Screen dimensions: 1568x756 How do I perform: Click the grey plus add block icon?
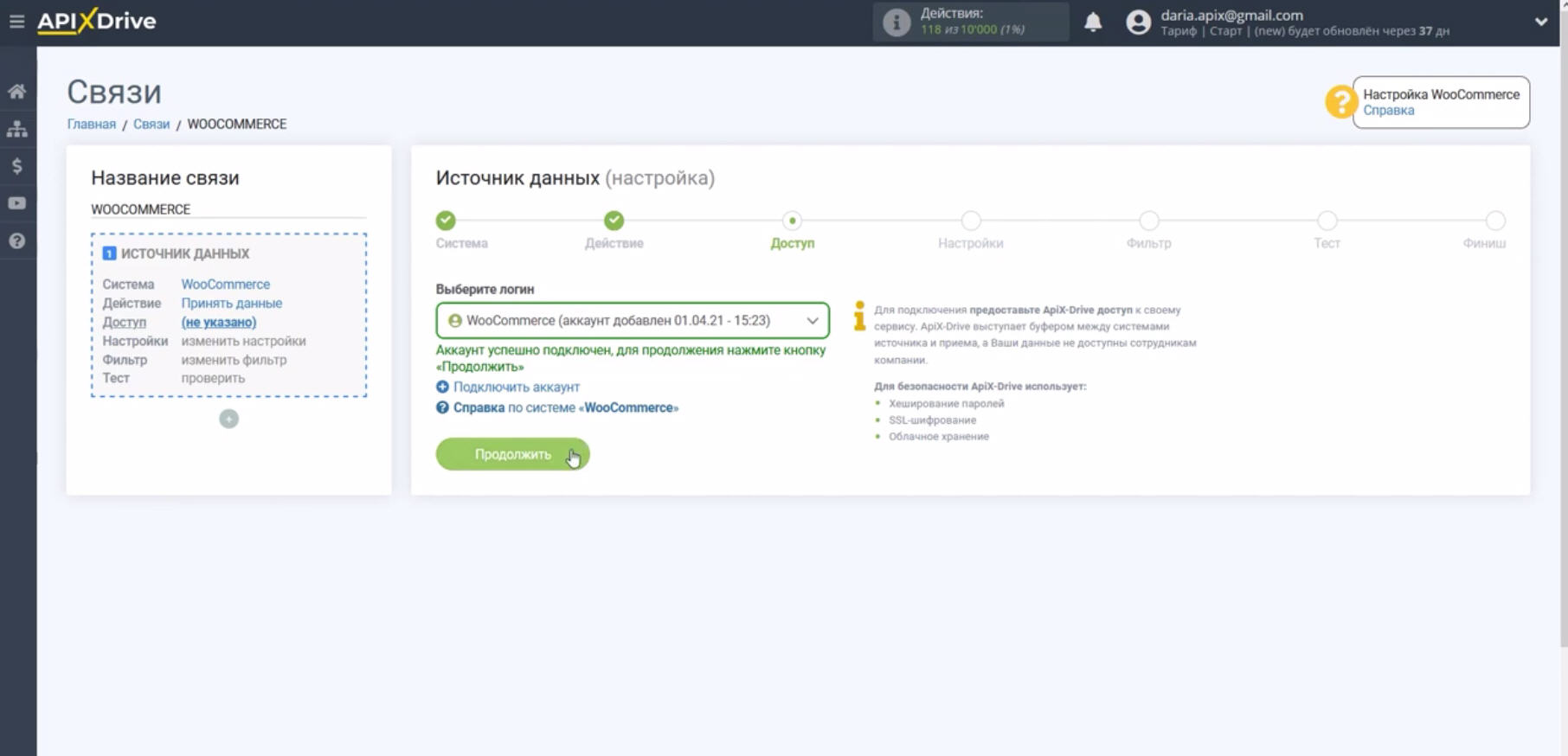click(228, 419)
